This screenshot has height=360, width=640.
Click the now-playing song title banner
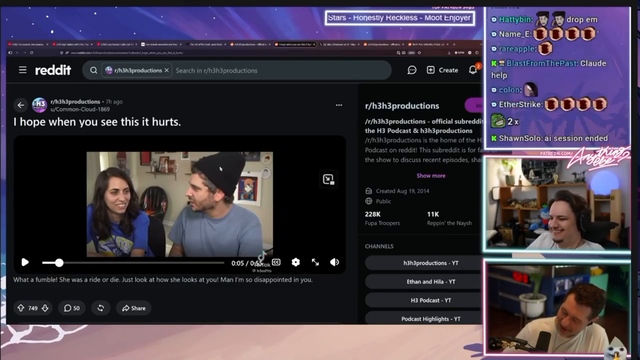[x=400, y=18]
